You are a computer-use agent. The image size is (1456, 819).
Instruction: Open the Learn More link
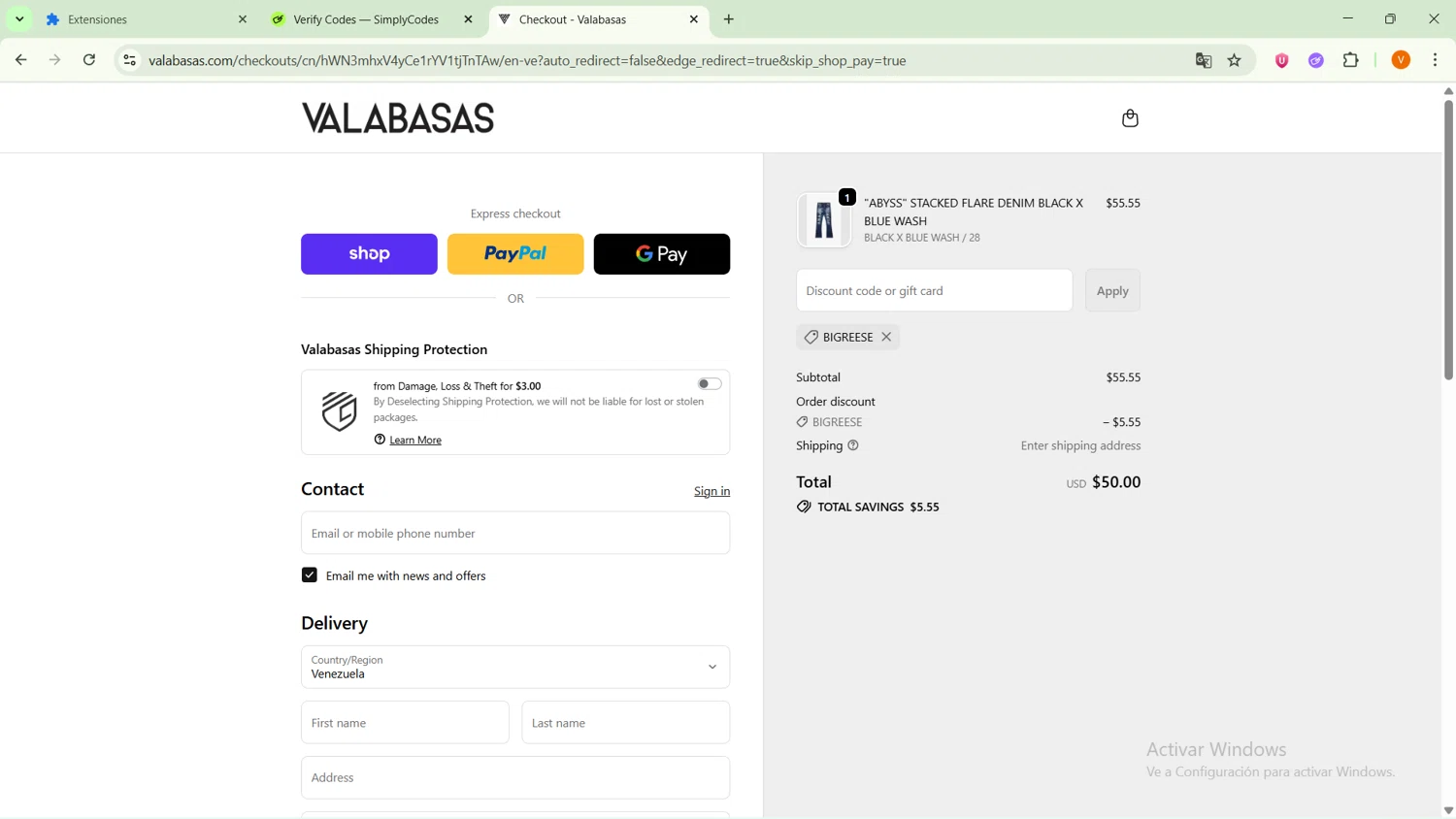click(x=415, y=440)
